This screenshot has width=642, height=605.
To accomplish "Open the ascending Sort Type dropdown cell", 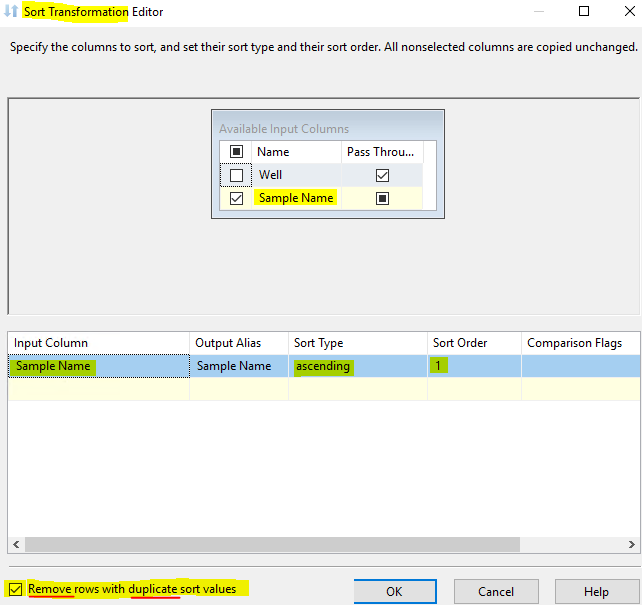I will pos(358,366).
